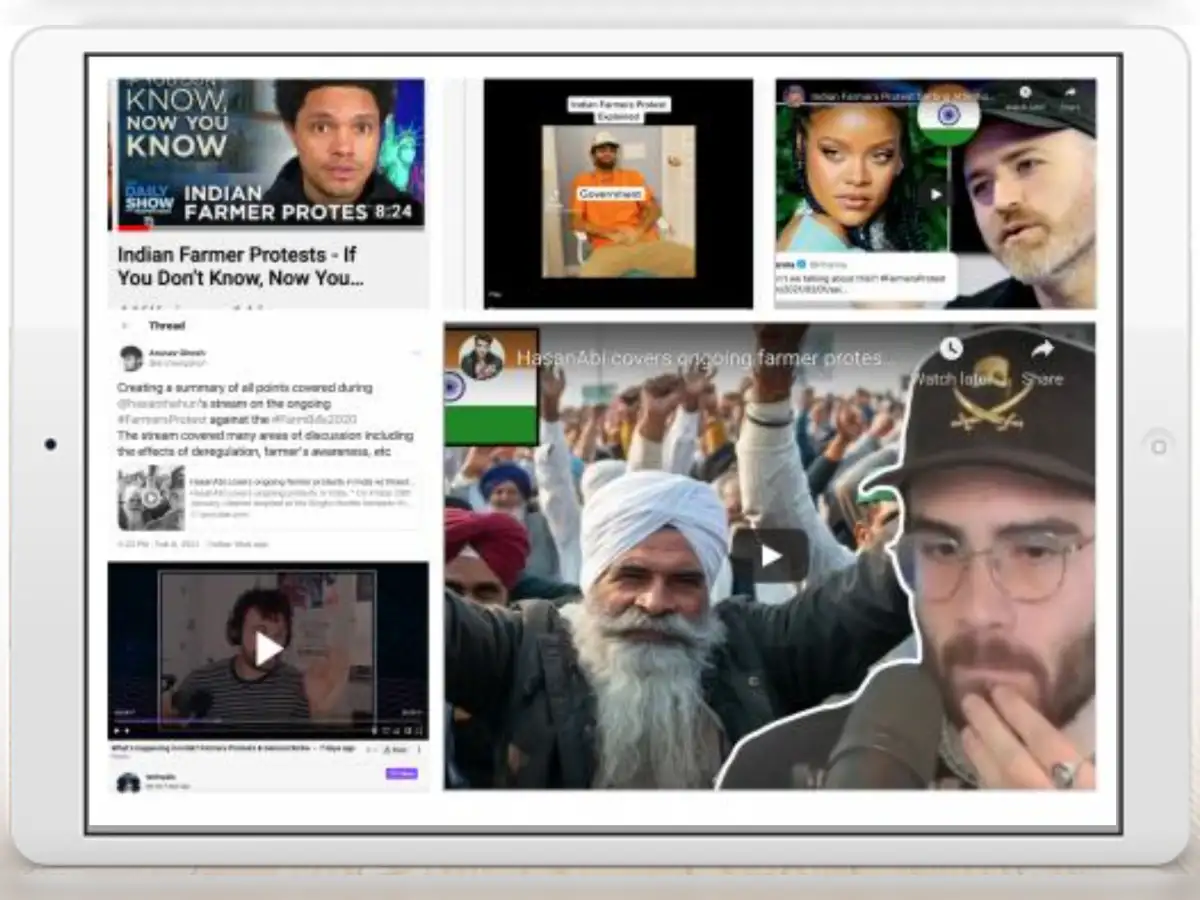Screen dimensions: 1200x900
Task: Share the HasanAbi farmer protest video
Action: pos(1043,350)
